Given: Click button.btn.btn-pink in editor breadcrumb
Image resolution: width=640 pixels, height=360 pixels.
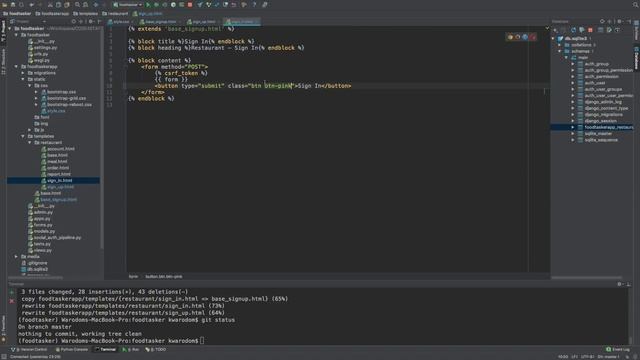Looking at the screenshot, I should pos(164,277).
